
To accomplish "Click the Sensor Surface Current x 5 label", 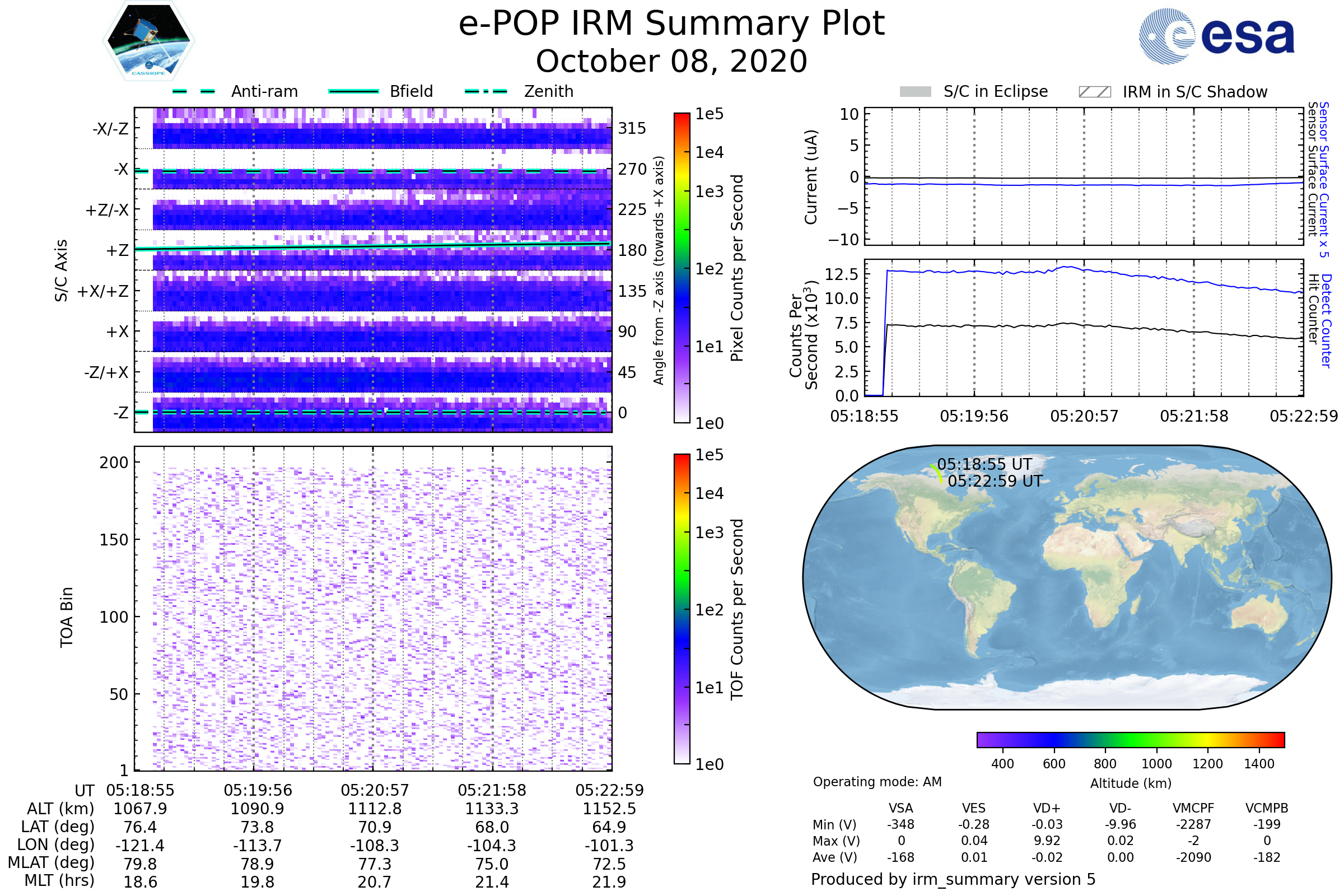I will tap(1324, 179).
